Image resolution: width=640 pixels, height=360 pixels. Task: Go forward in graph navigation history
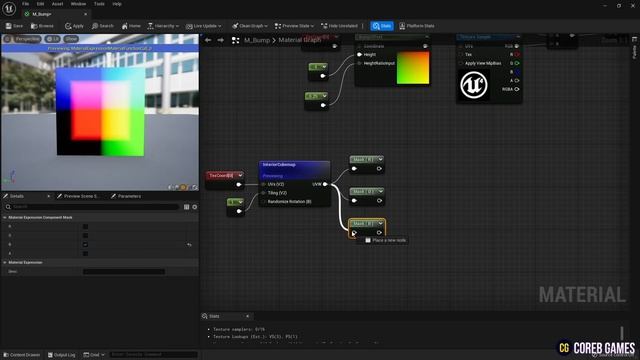pyautogui.click(x=220, y=40)
